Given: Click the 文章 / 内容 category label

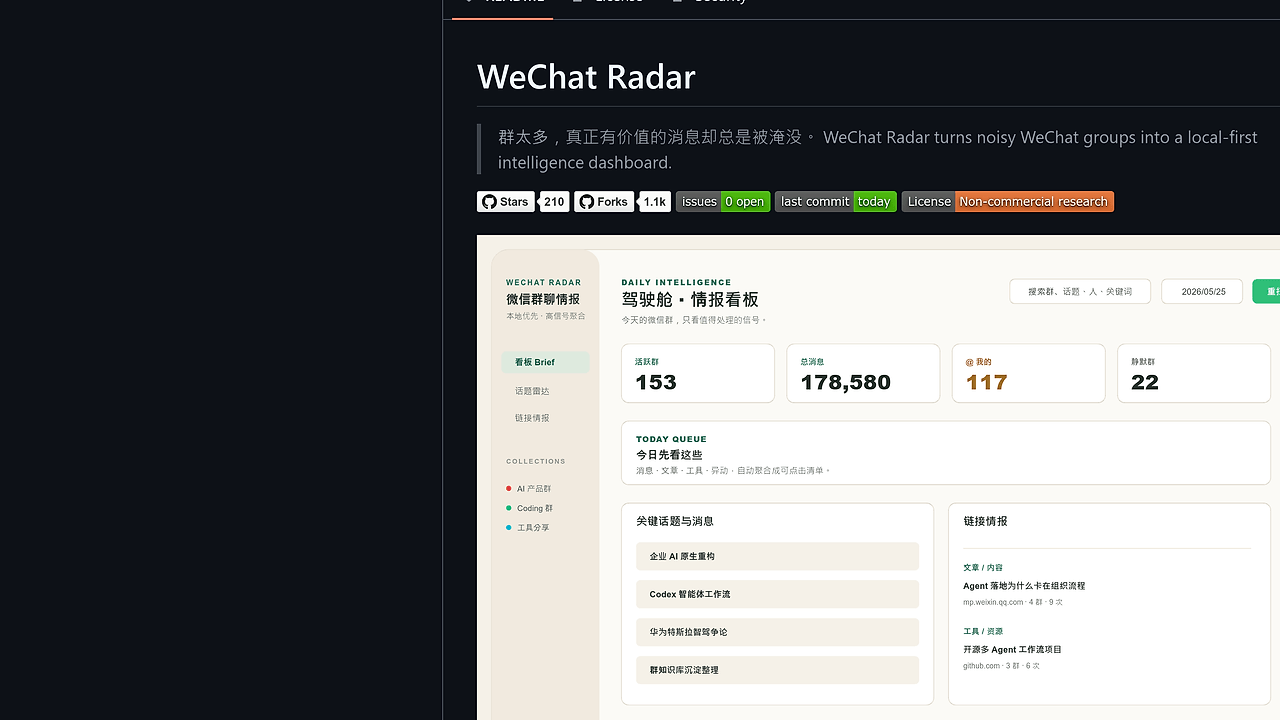Looking at the screenshot, I should click(x=983, y=568).
